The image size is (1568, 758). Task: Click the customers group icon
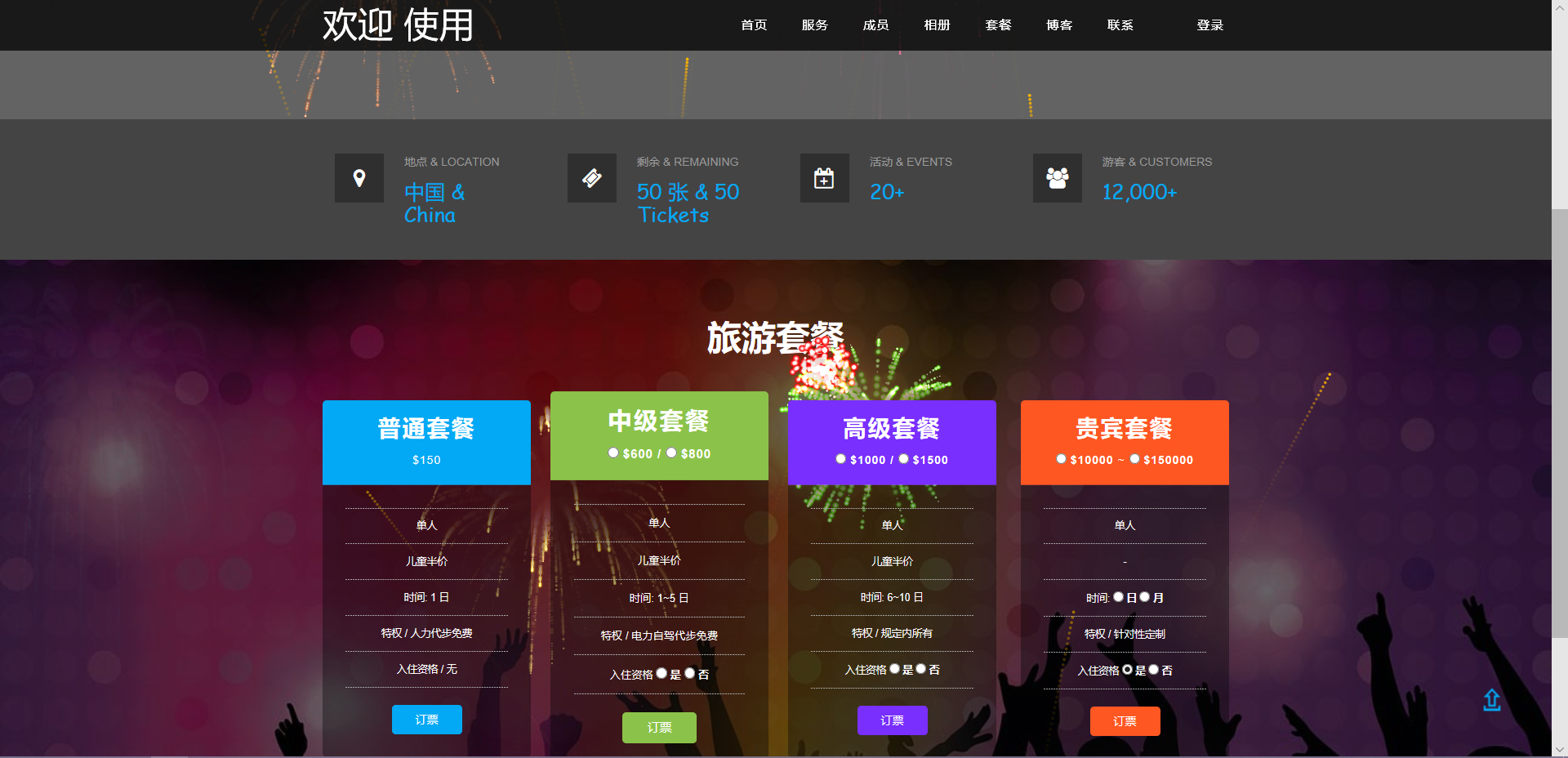pyautogui.click(x=1058, y=178)
